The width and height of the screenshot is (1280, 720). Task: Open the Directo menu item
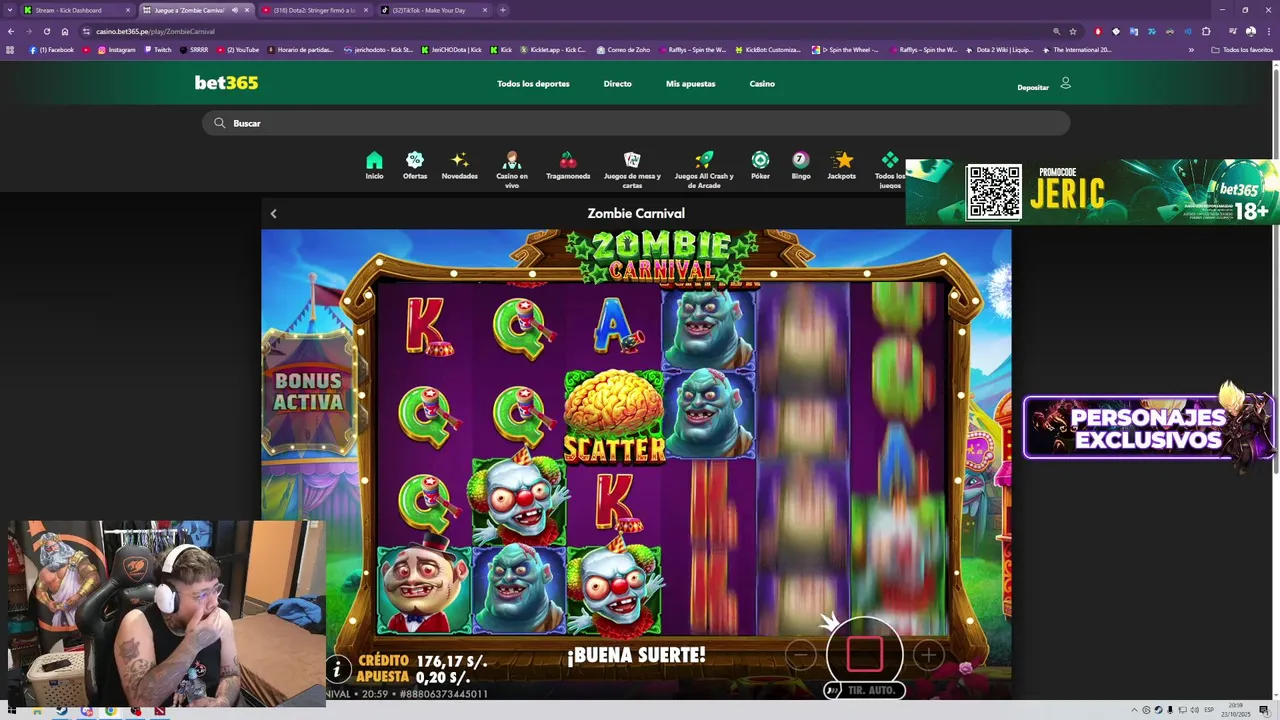tap(617, 84)
